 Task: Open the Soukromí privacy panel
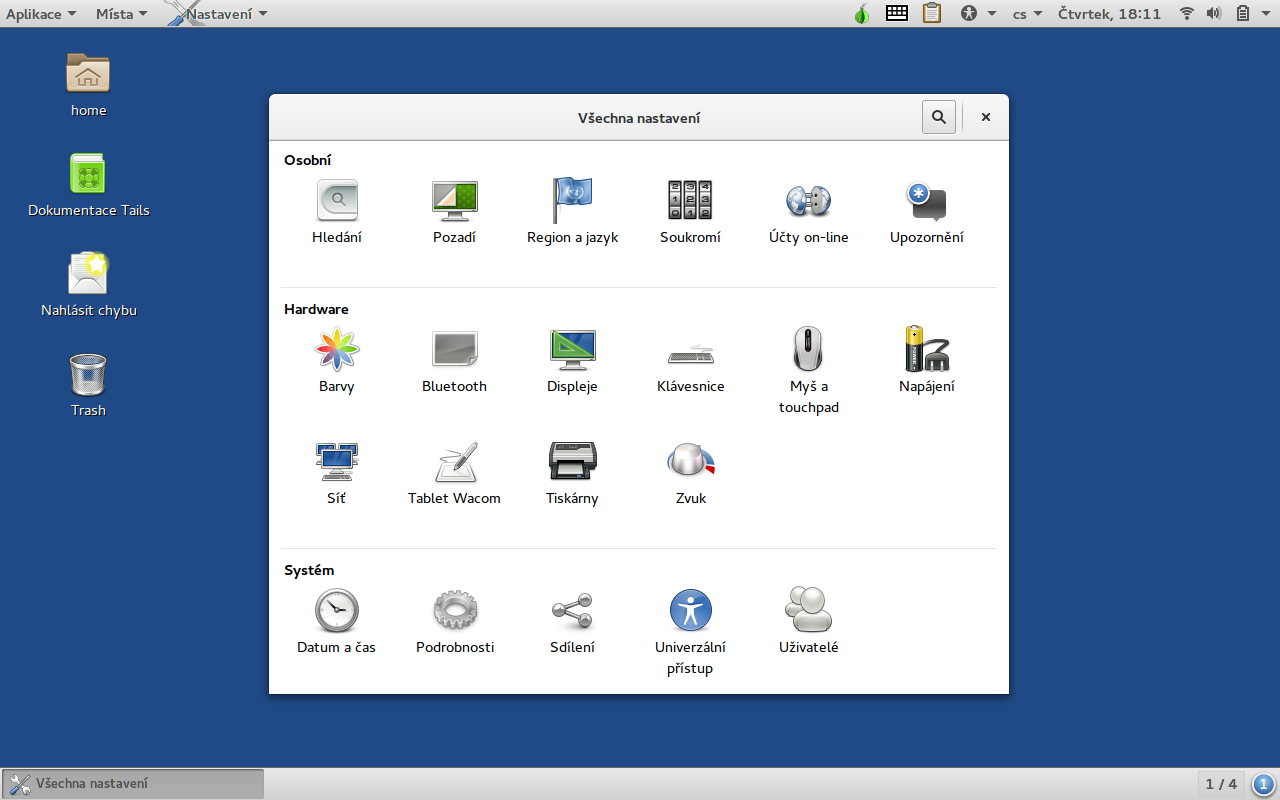[x=690, y=212]
